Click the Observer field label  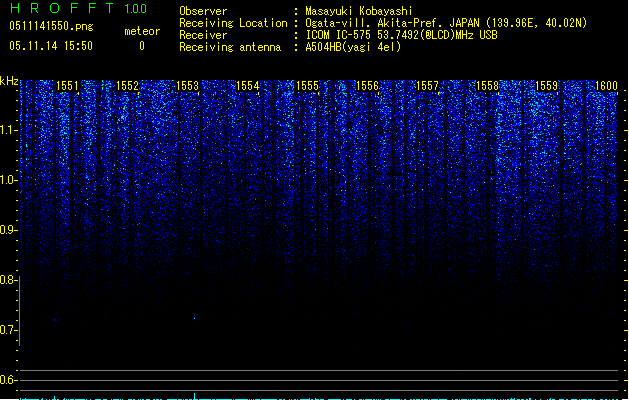[203, 11]
